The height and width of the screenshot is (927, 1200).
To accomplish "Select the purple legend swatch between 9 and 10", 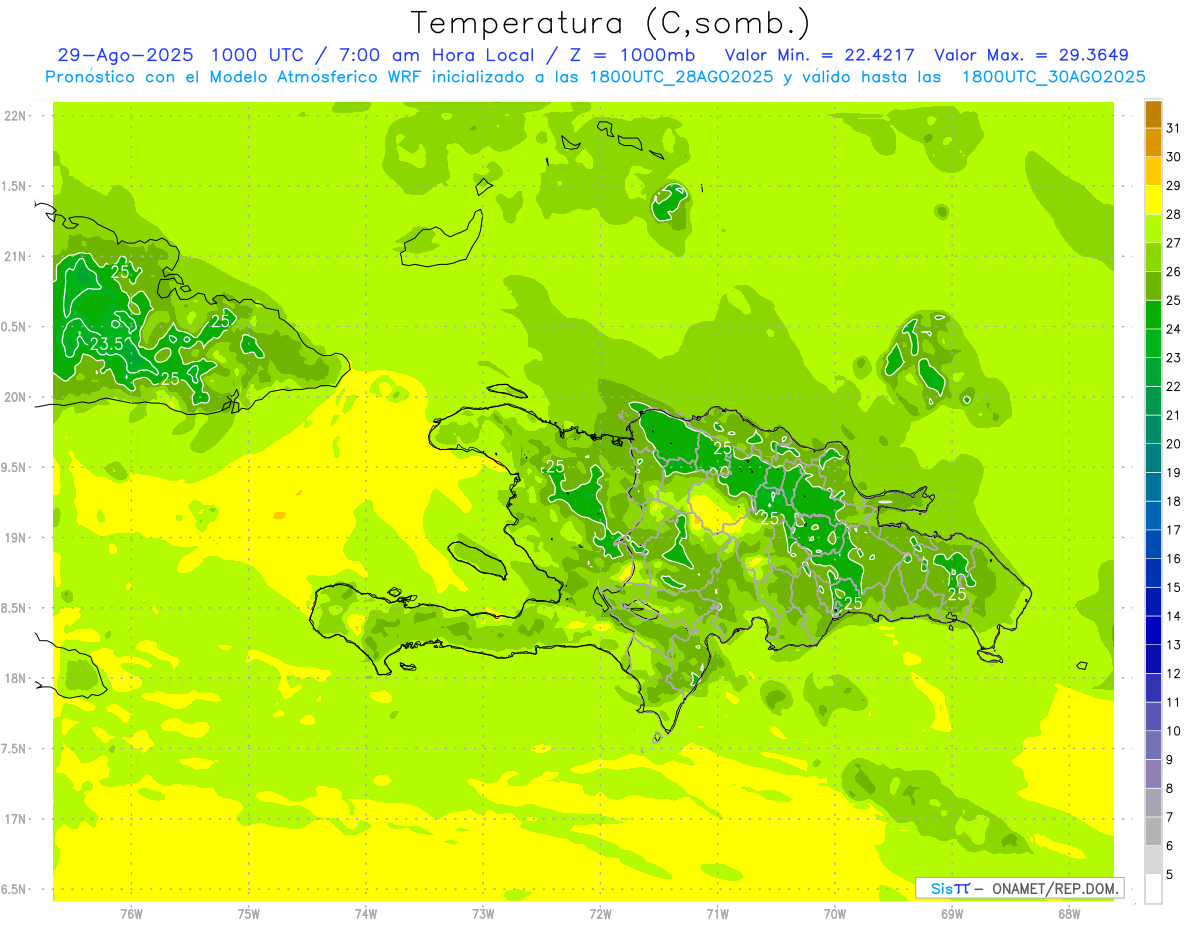I will (x=1153, y=745).
